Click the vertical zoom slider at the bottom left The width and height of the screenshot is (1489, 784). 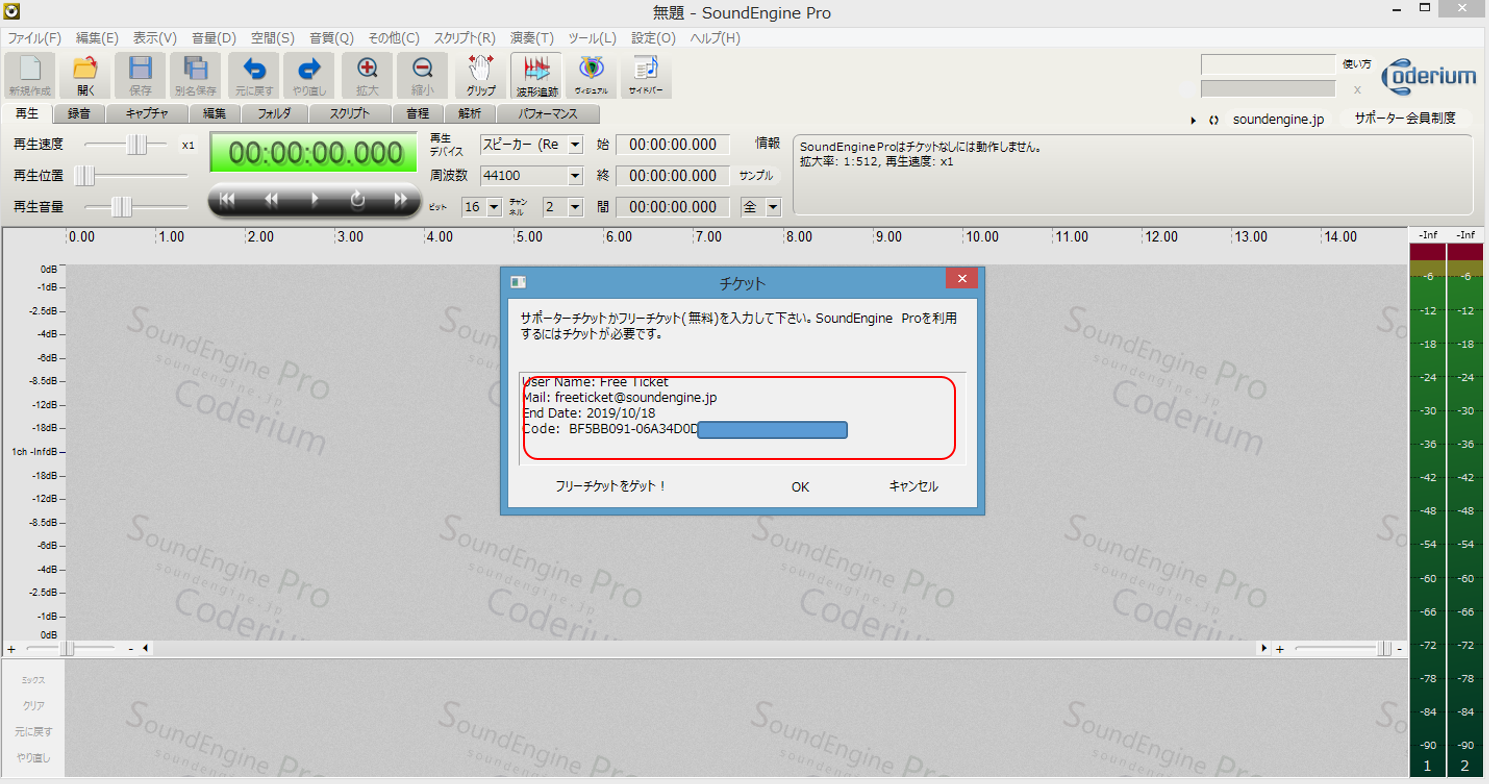click(68, 649)
